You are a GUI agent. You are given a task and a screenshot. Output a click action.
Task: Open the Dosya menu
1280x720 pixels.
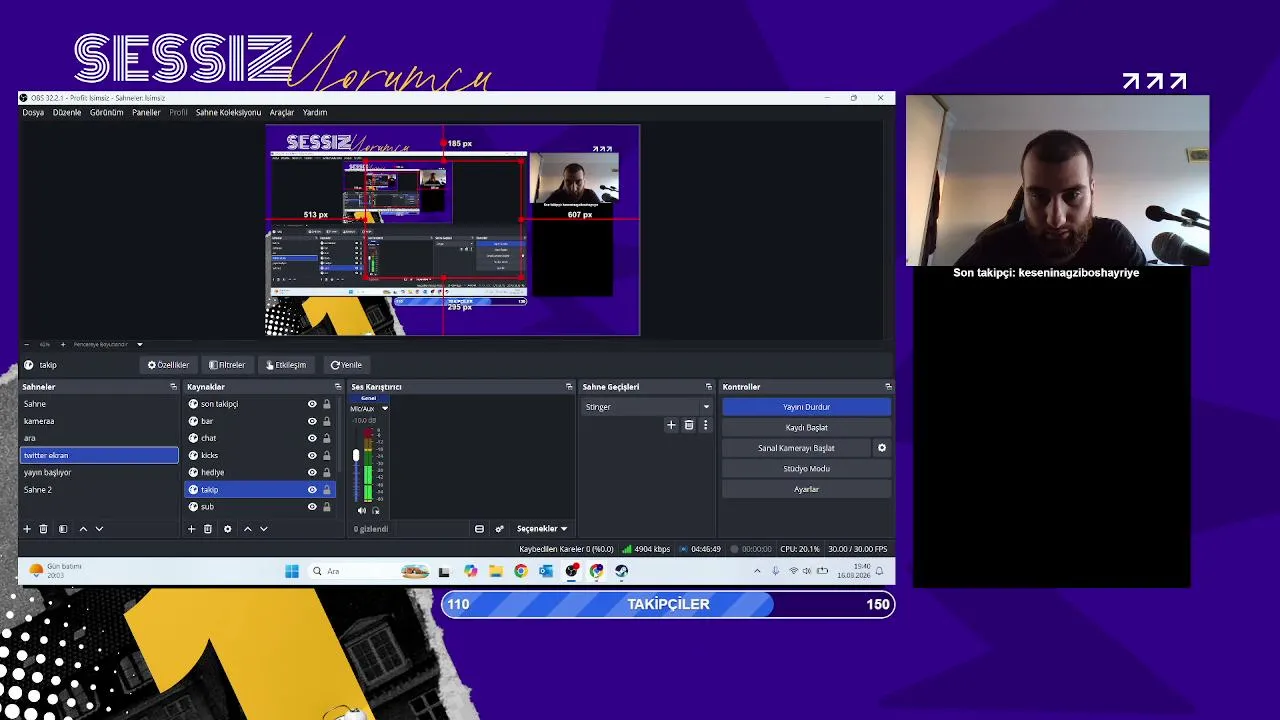coord(33,113)
